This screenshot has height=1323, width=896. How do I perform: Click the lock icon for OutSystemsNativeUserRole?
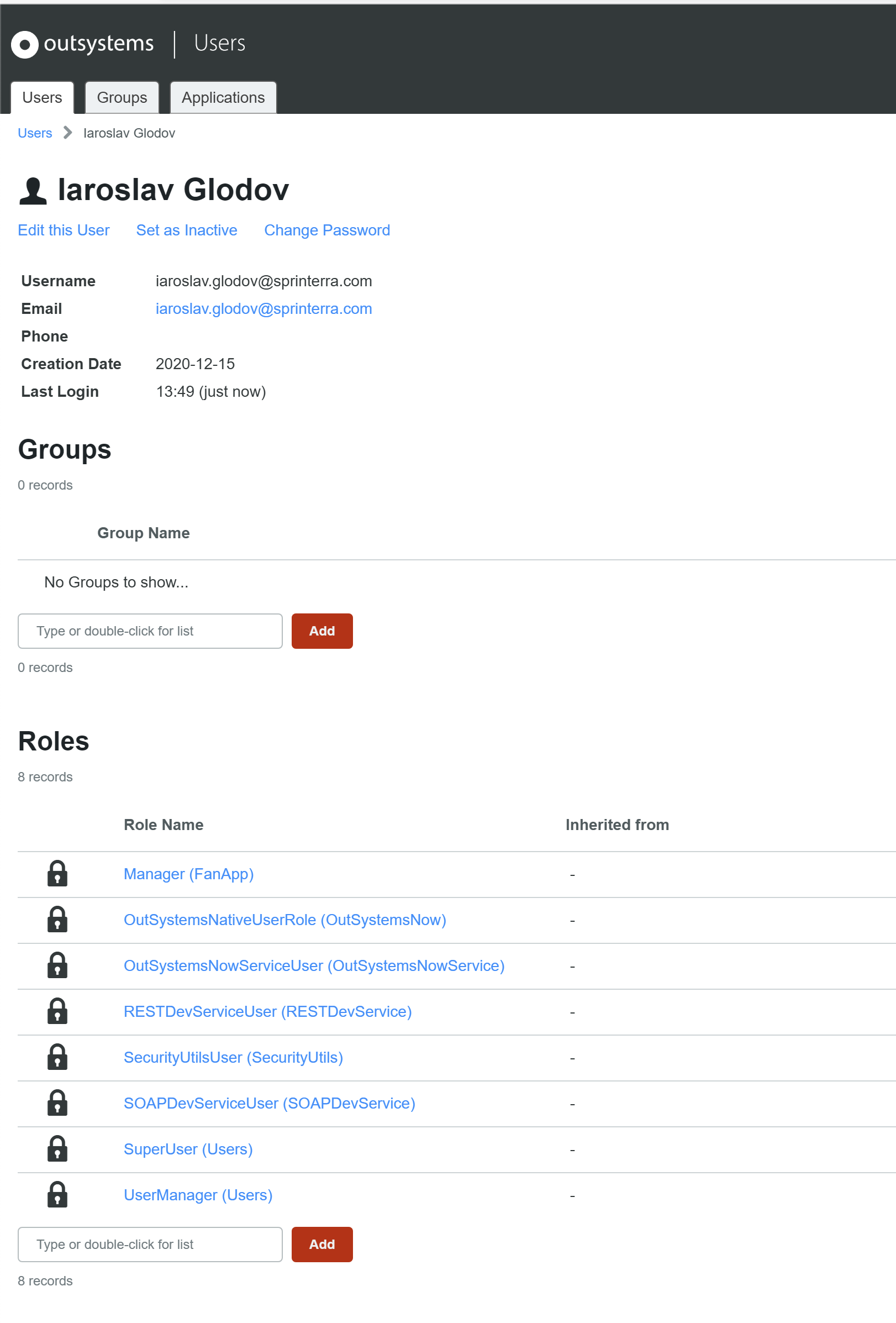pos(57,920)
